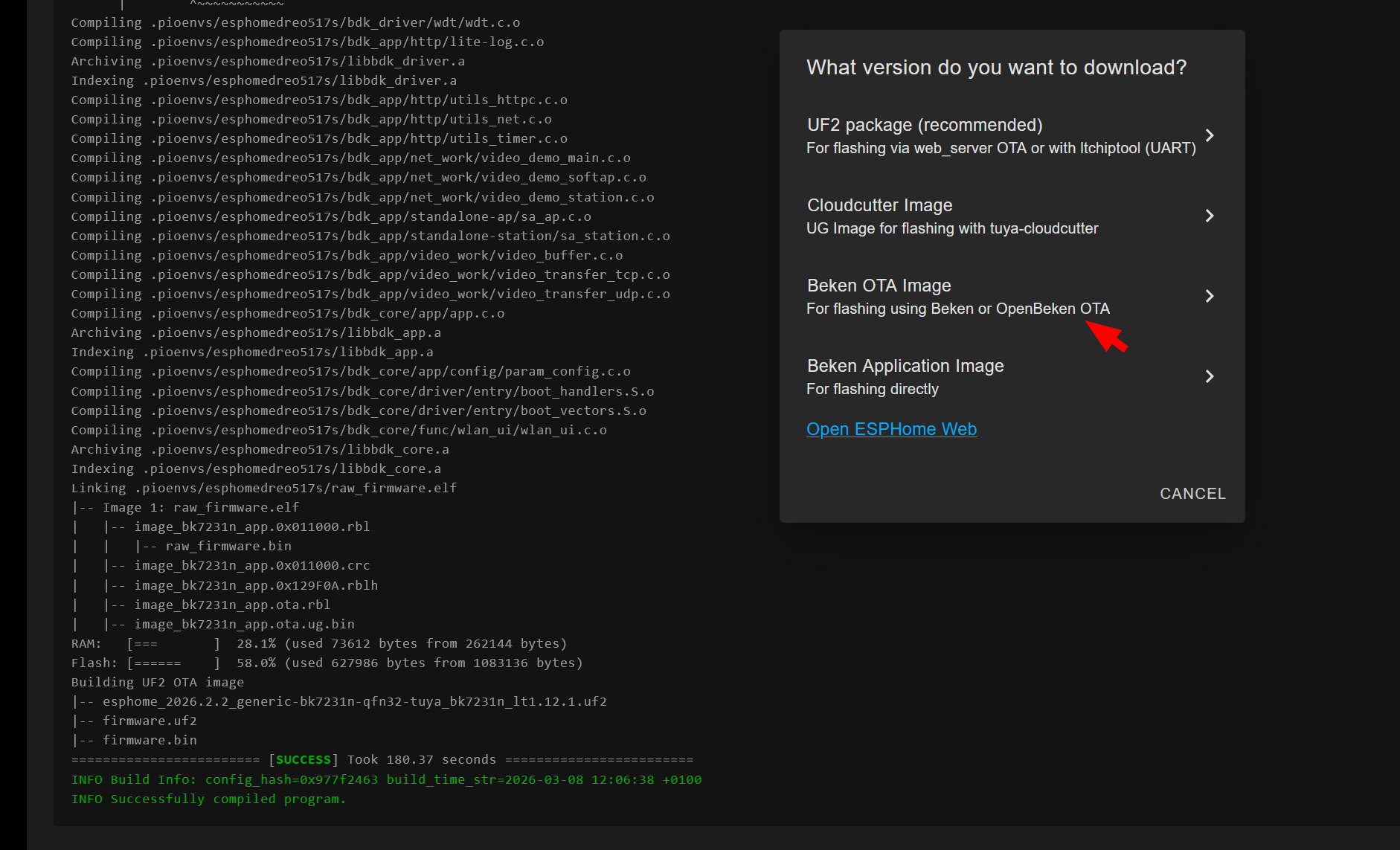
Task: Cancel the download version dialog
Action: pos(1192,494)
